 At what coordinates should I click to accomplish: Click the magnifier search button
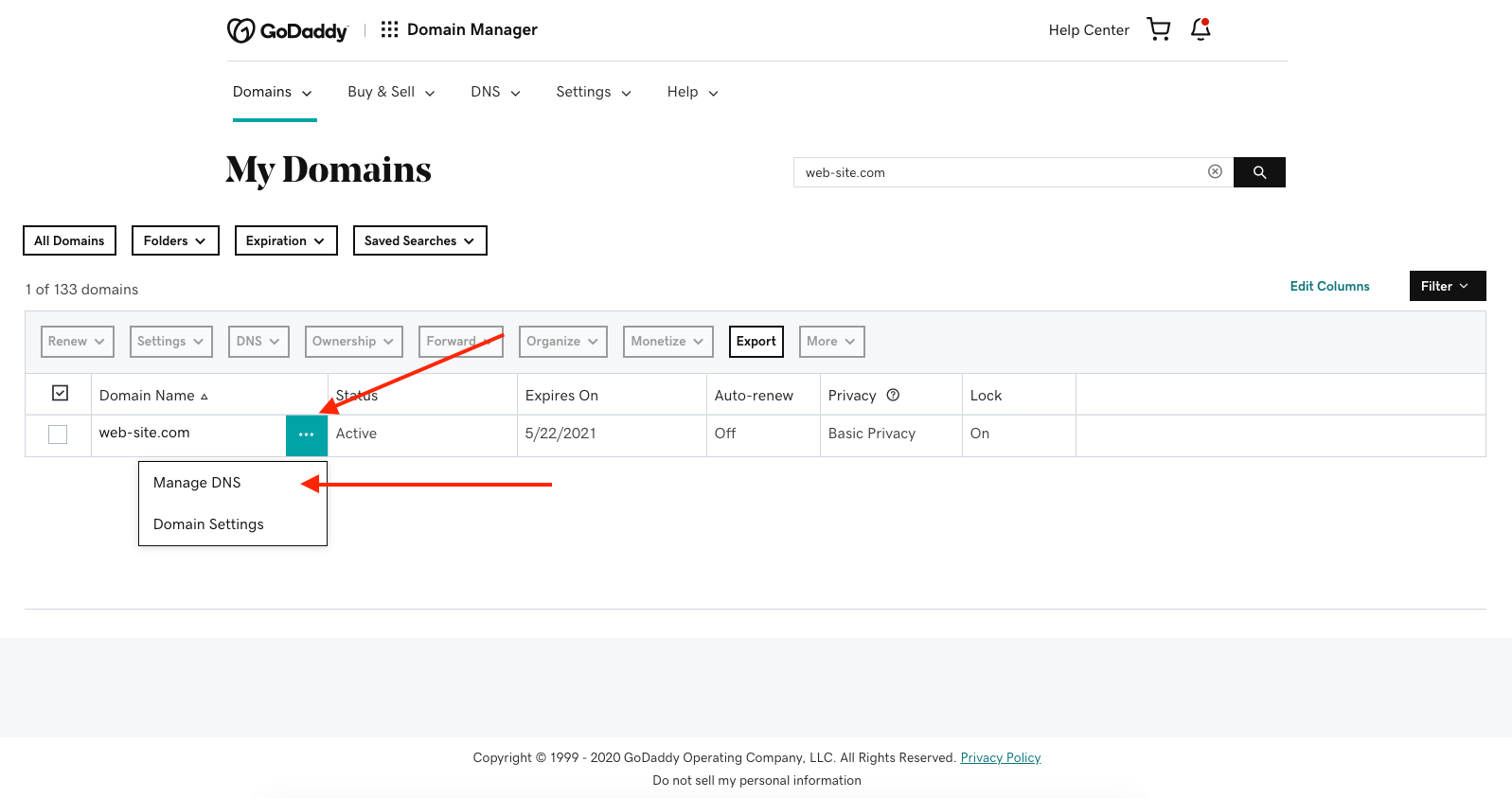coord(1259,172)
